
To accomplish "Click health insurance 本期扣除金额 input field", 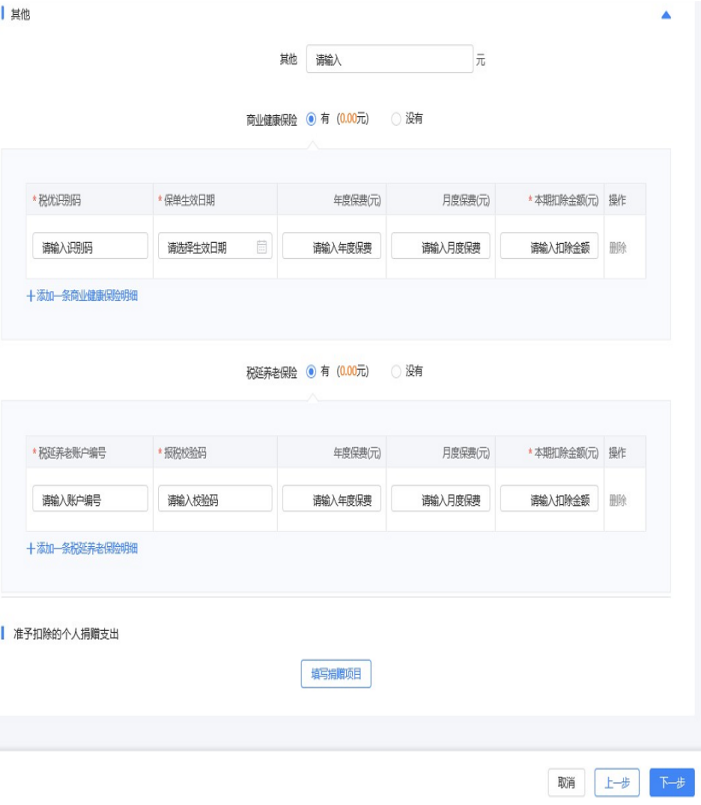I will pyautogui.click(x=549, y=247).
